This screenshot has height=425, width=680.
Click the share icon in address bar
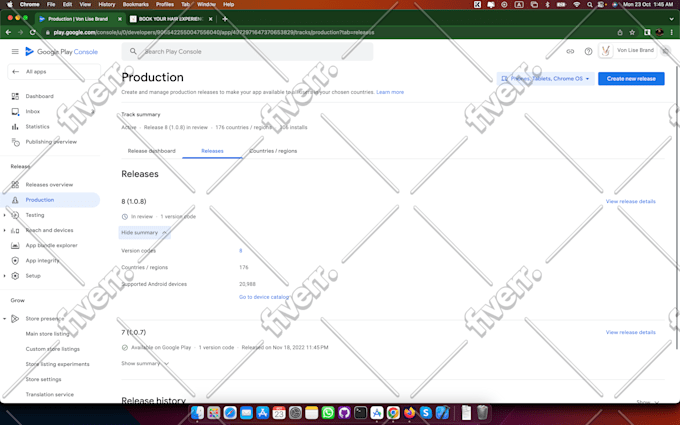(x=620, y=33)
